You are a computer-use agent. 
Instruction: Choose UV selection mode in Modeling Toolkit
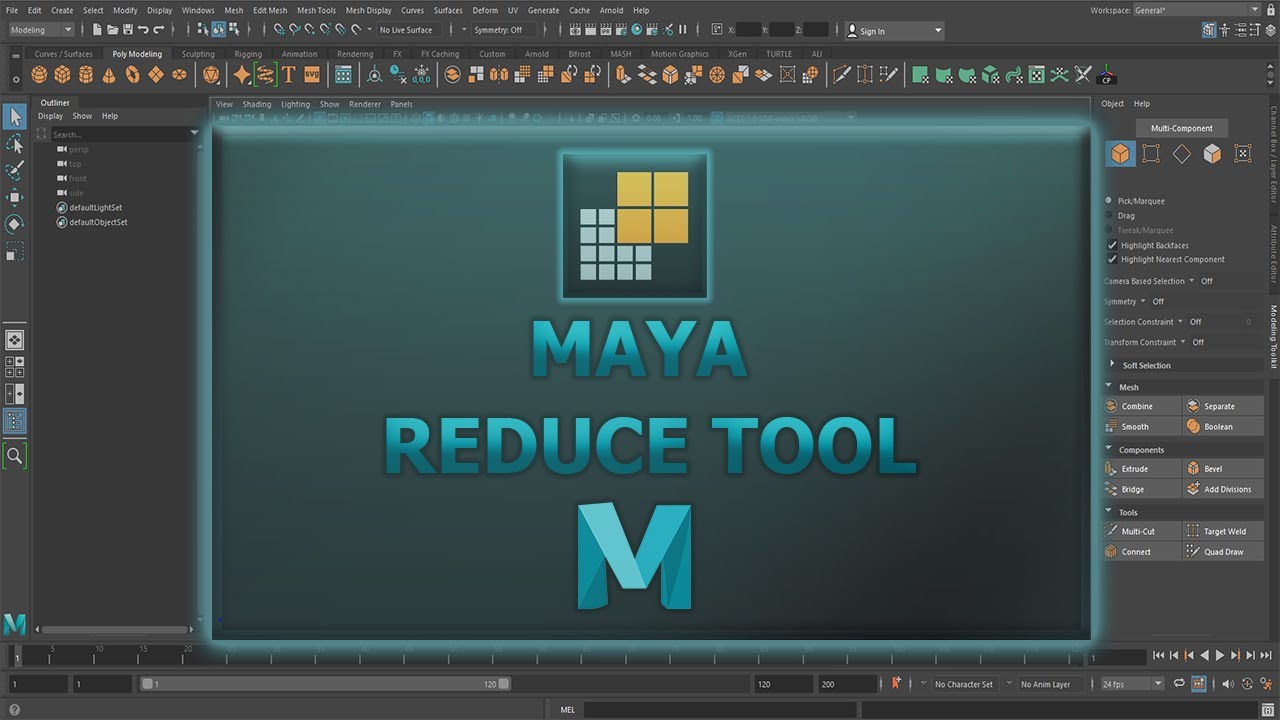point(1243,154)
